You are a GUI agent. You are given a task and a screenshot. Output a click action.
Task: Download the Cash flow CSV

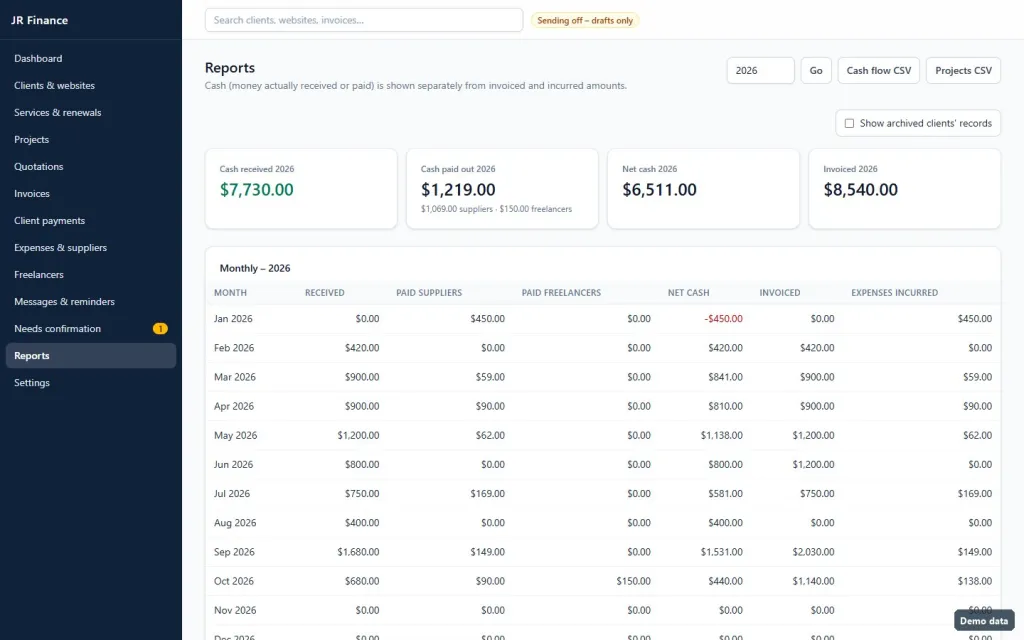pyautogui.click(x=878, y=71)
